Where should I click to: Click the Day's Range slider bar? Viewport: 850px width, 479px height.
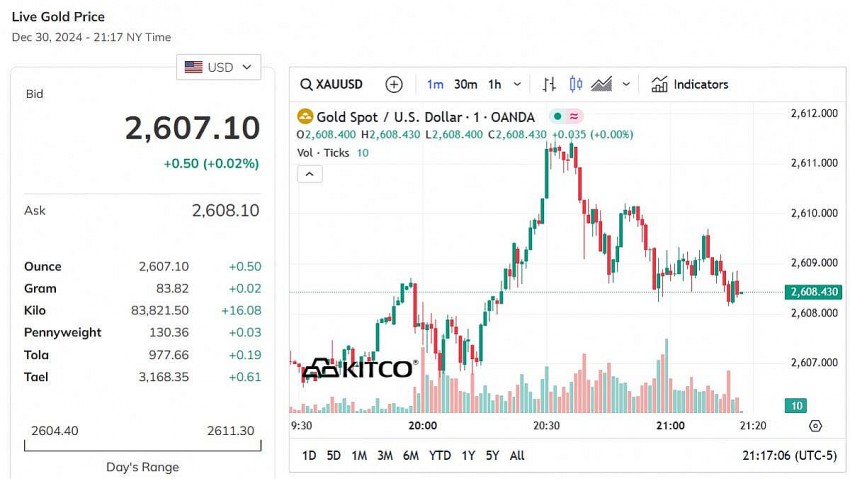point(143,446)
